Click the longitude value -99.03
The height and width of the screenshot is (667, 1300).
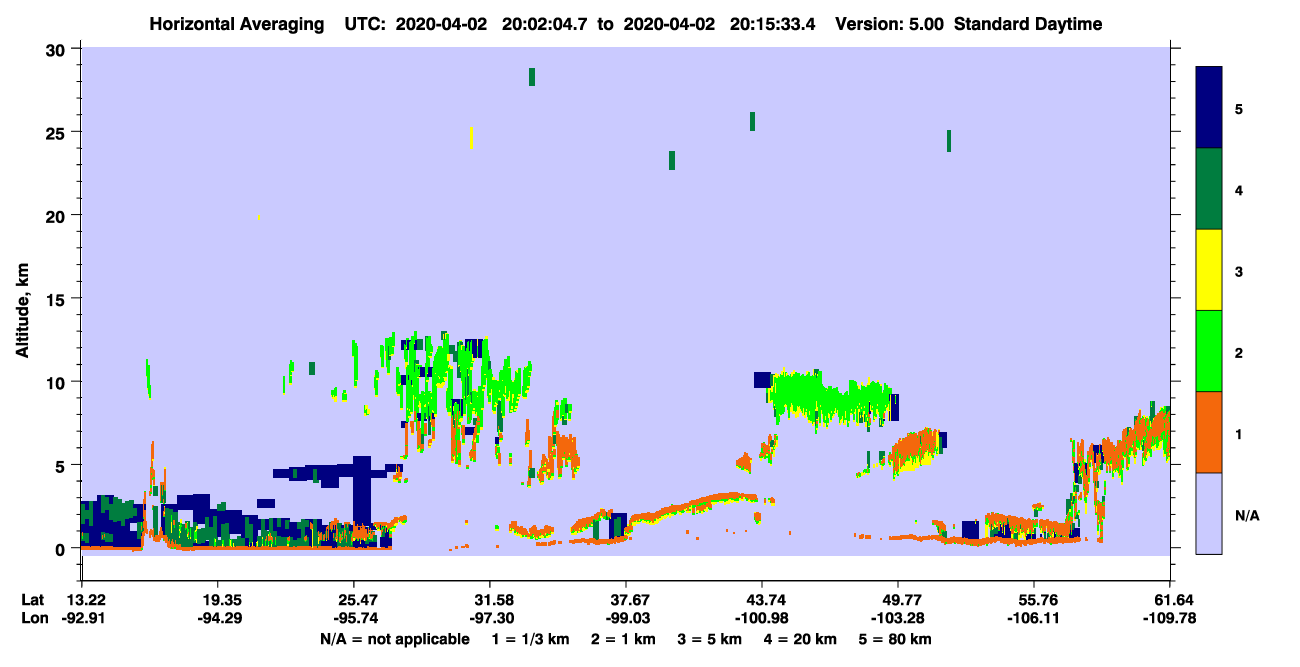coord(626,618)
